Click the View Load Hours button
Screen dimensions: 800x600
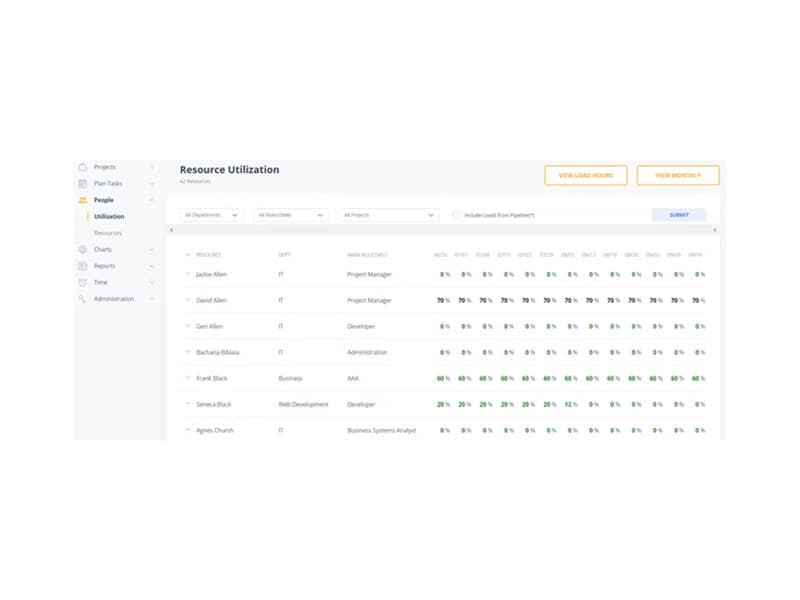585,176
